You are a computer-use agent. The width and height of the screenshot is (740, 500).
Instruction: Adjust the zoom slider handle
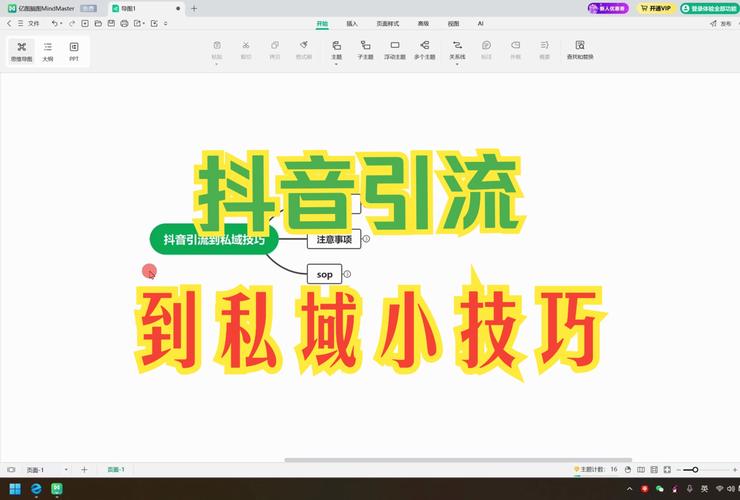point(695,469)
